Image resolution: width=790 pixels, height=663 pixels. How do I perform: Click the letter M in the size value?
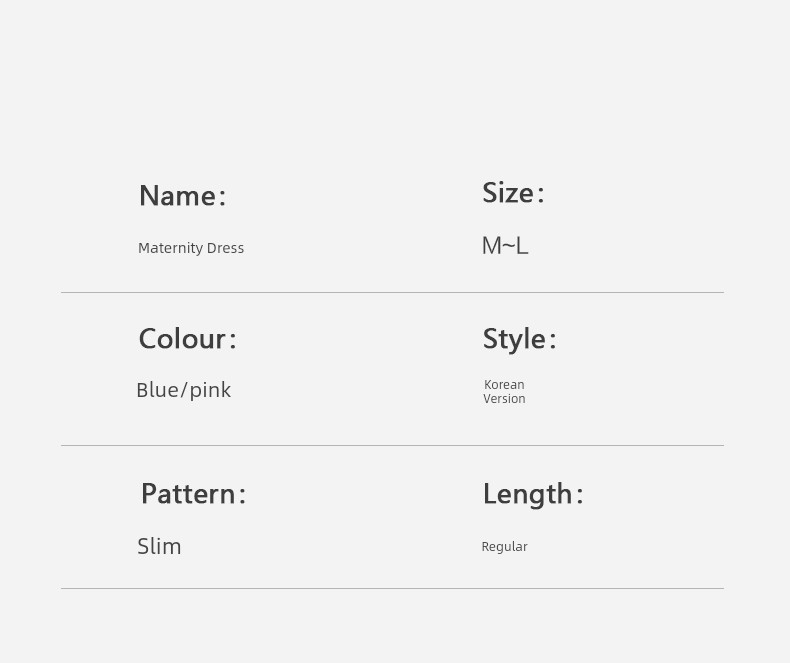coord(492,246)
